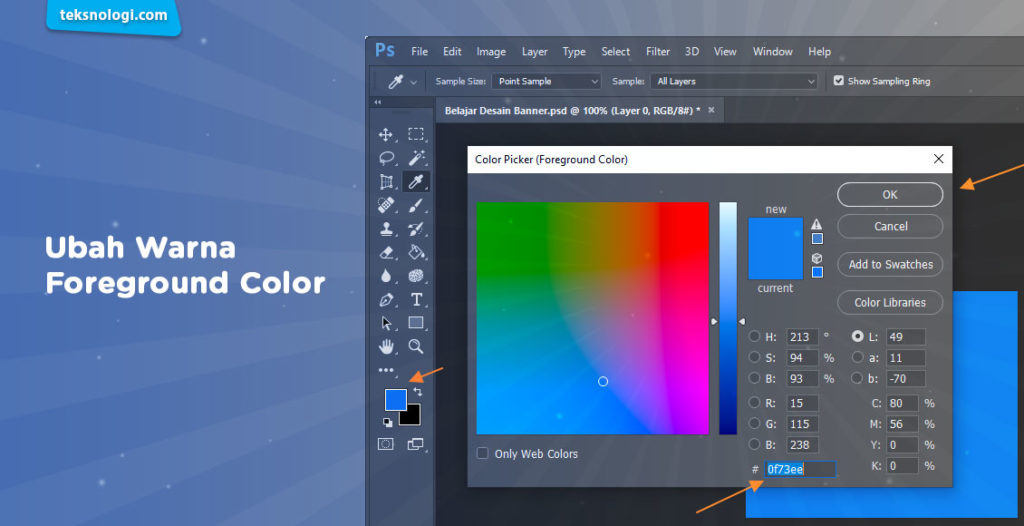The height and width of the screenshot is (526, 1024).
Task: Click the vertical lightness slider bar
Action: pos(728,318)
